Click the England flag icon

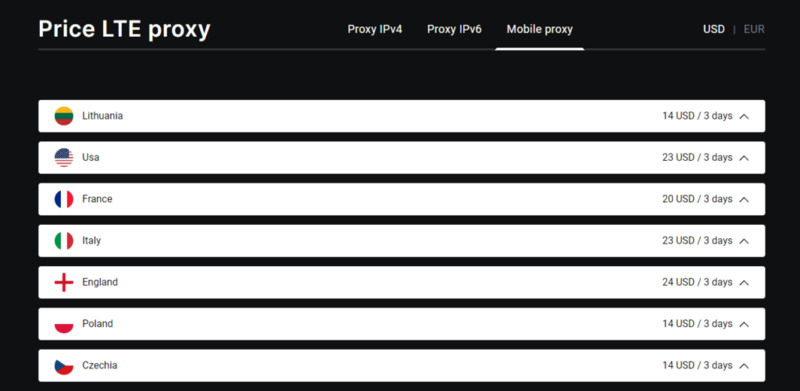pyautogui.click(x=64, y=282)
